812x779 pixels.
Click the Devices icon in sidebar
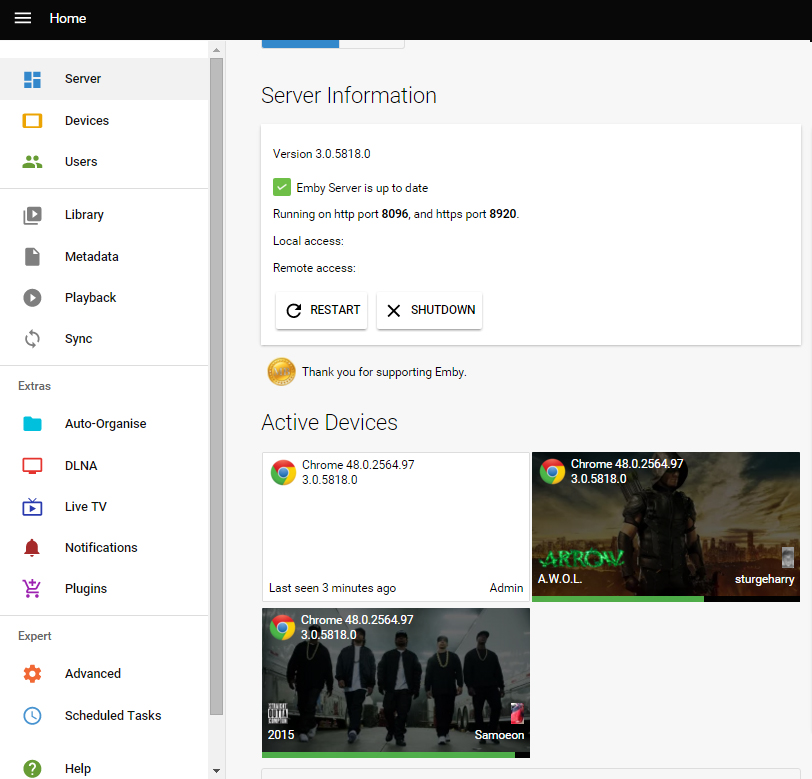click(x=32, y=121)
